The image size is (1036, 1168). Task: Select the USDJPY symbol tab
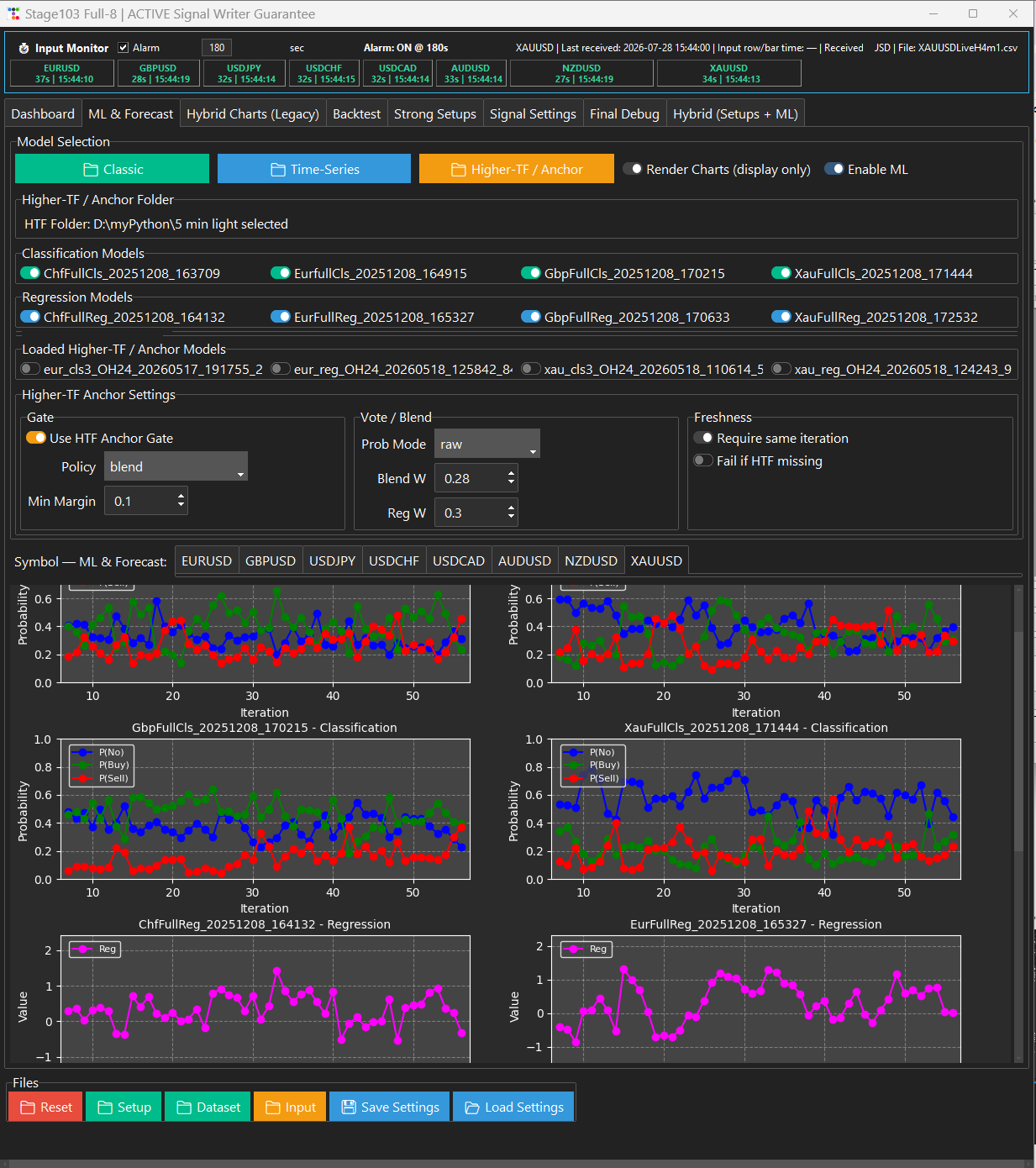pos(333,560)
